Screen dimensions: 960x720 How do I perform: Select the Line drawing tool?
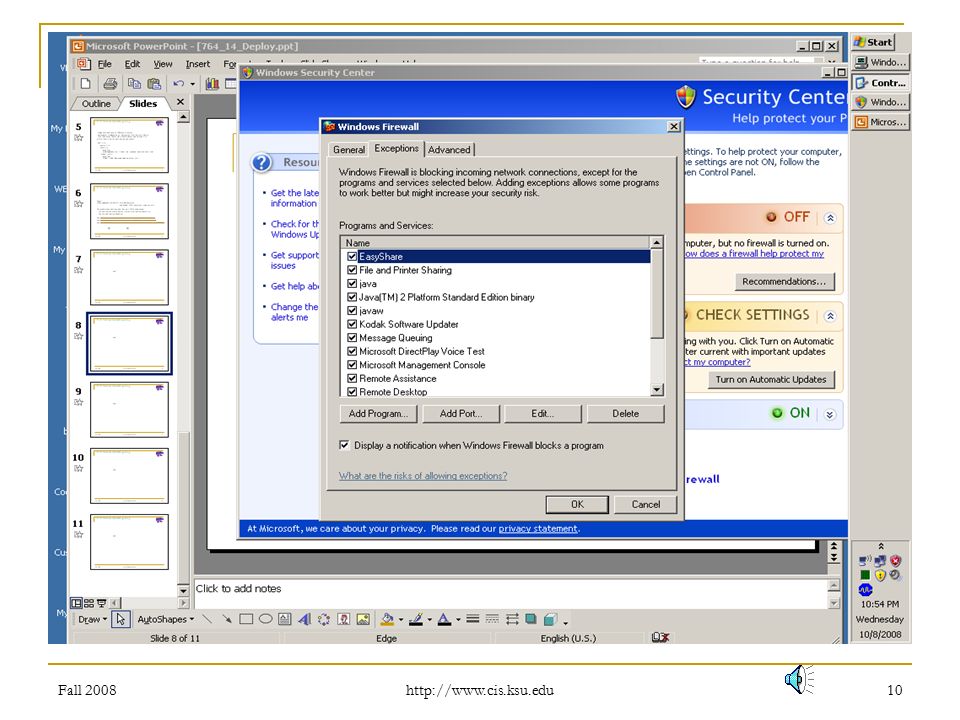[208, 619]
